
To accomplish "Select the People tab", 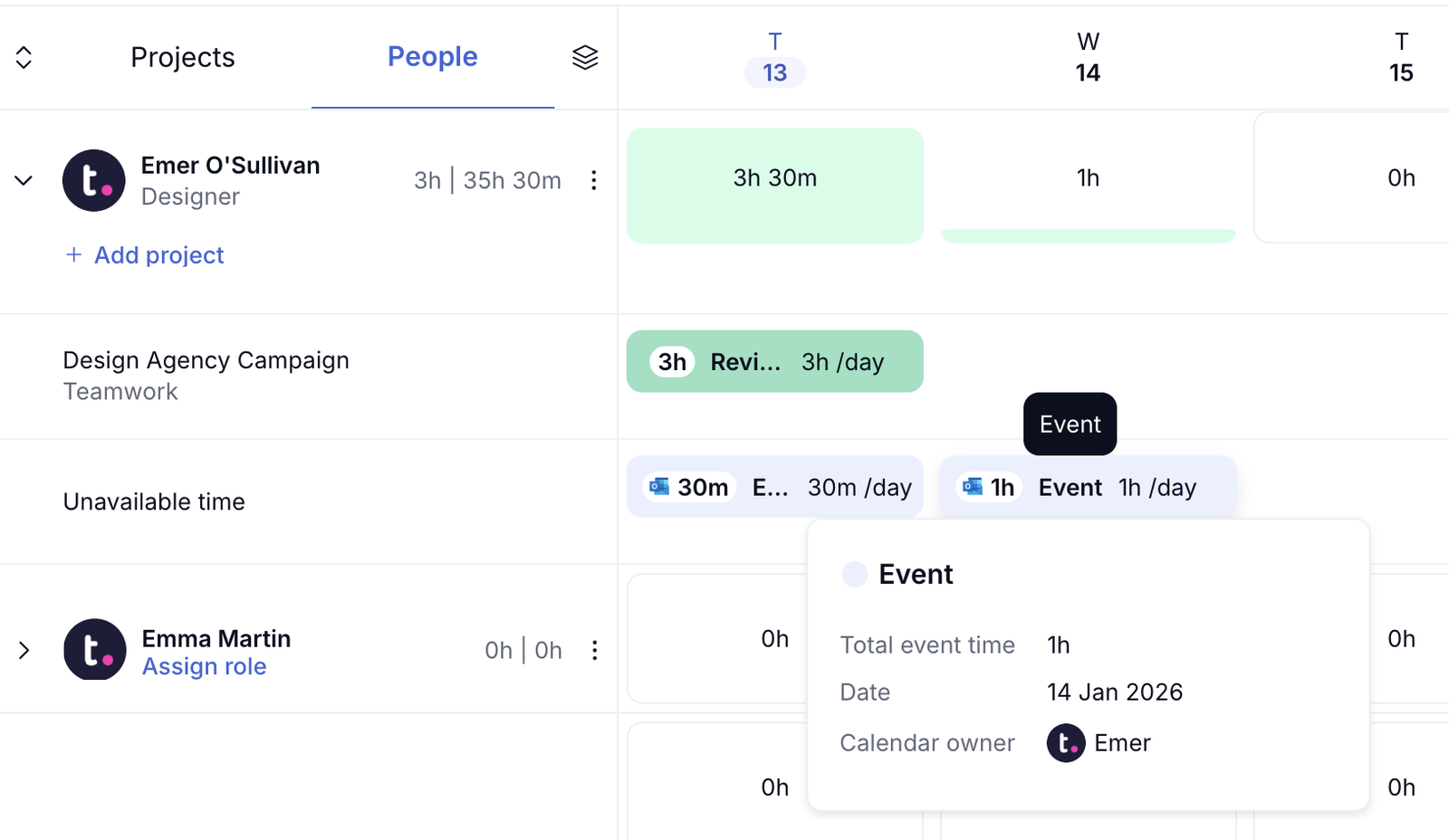I will 432,57.
